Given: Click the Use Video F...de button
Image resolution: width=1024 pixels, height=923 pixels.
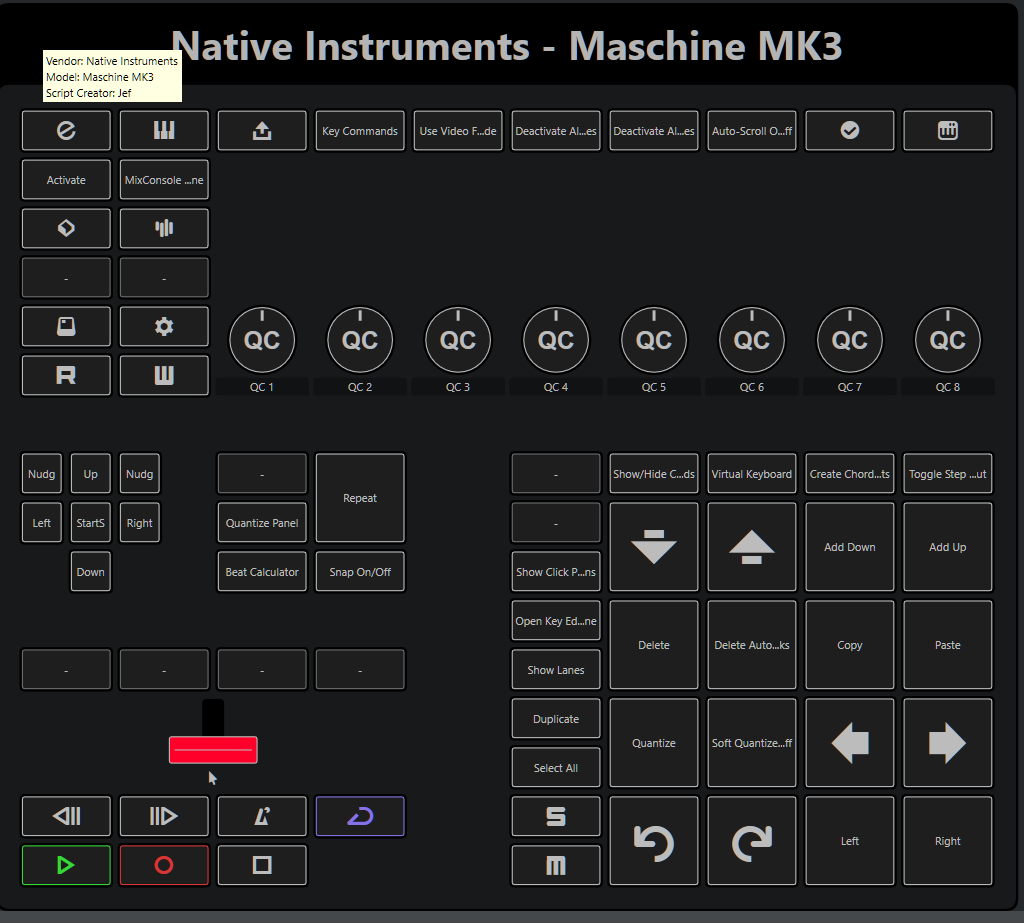Looking at the screenshot, I should (458, 131).
